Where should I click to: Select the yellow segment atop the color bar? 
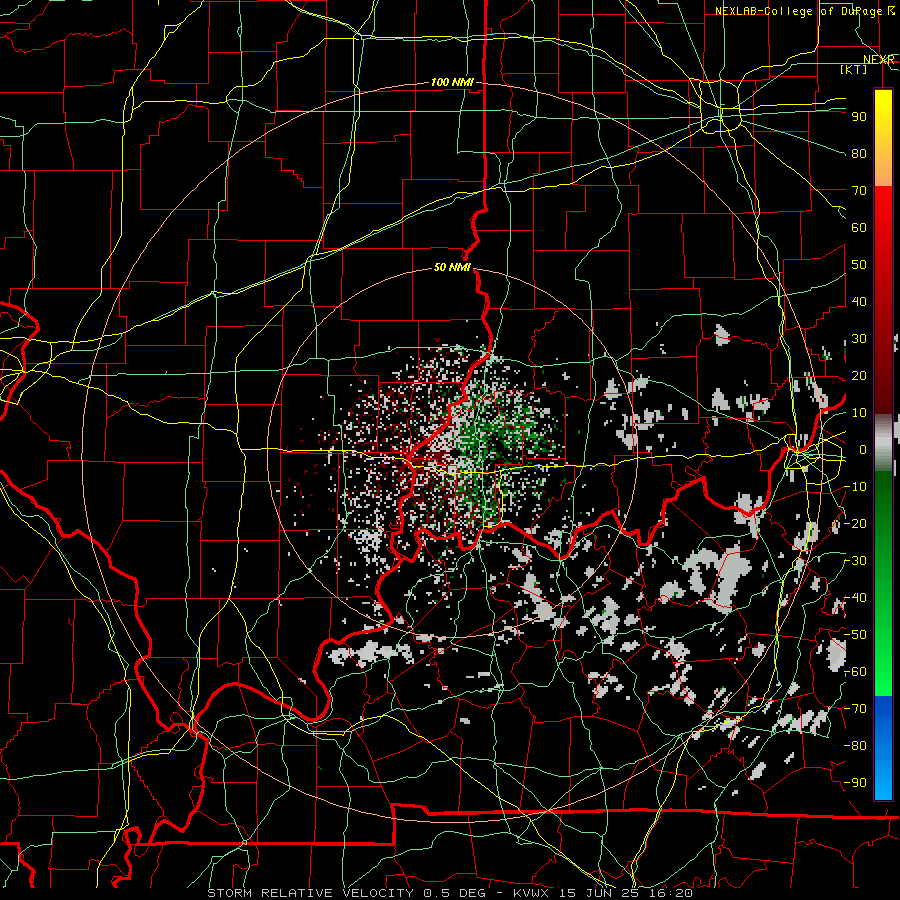(883, 115)
